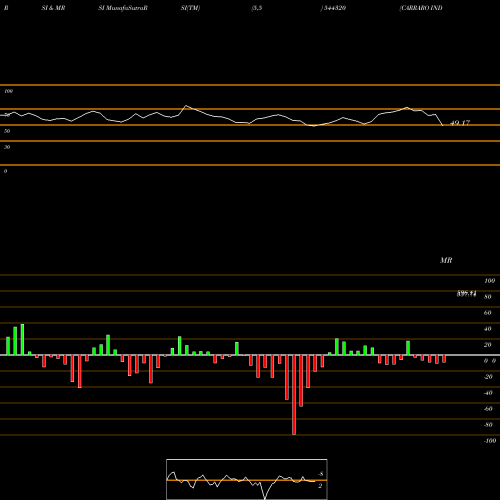Click the MR axis label -60
This screenshot has height=500, width=500.
[x=488, y=409]
